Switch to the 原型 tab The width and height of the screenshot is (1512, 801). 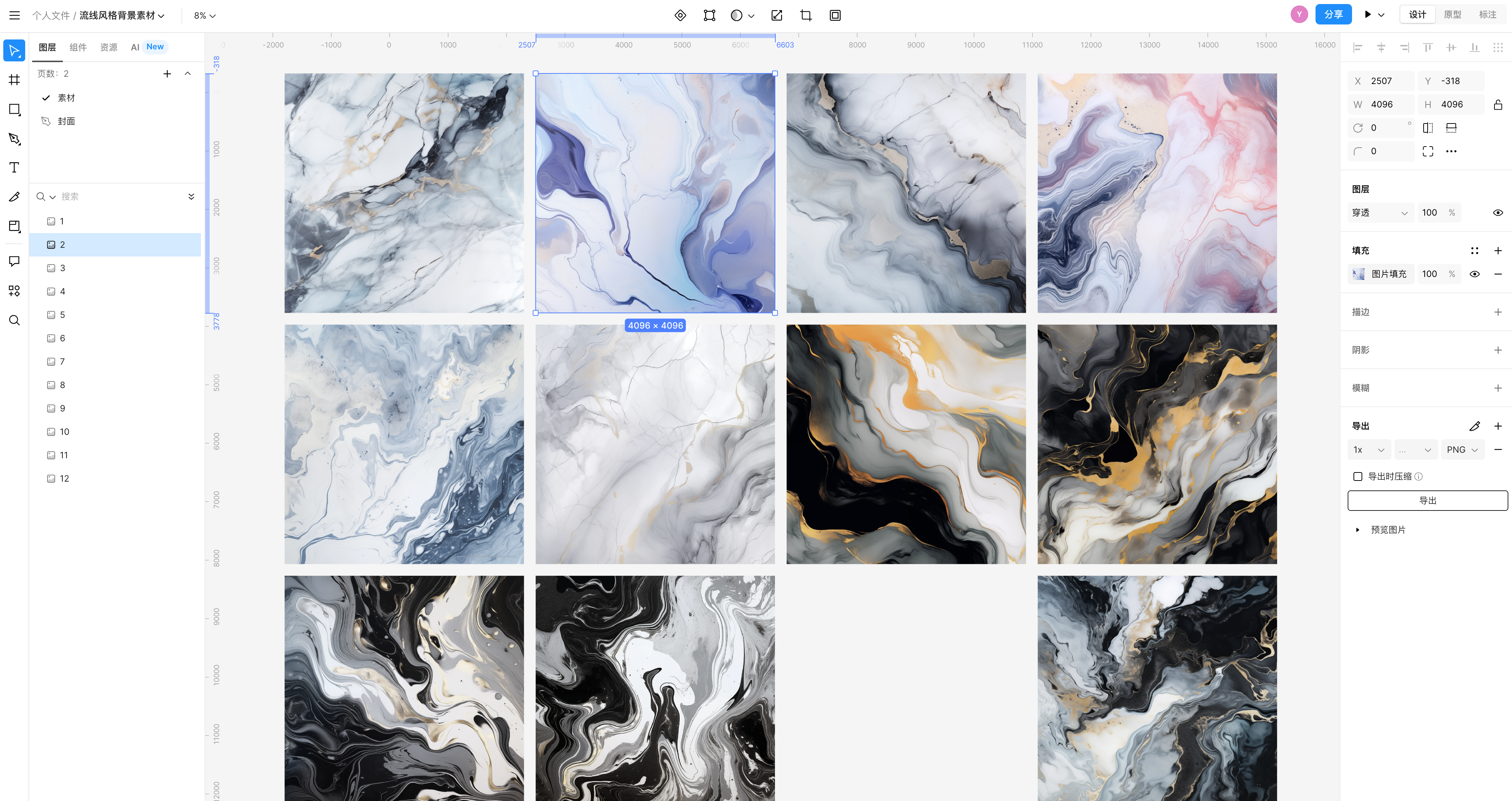(1452, 15)
